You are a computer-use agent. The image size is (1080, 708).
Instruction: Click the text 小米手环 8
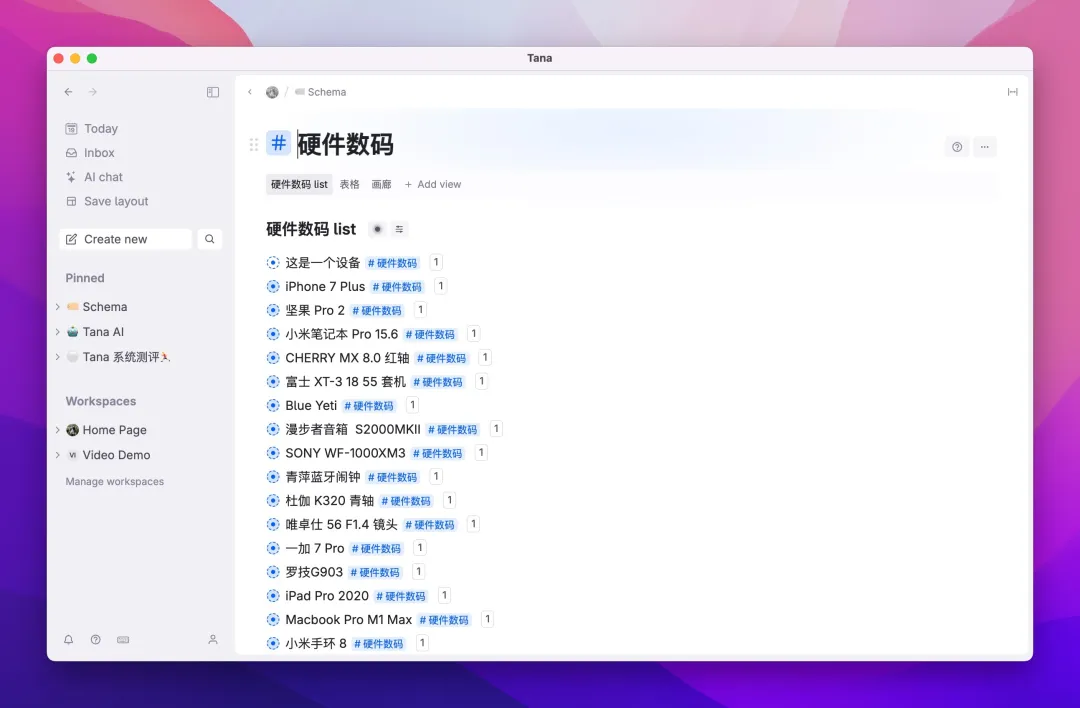click(315, 643)
